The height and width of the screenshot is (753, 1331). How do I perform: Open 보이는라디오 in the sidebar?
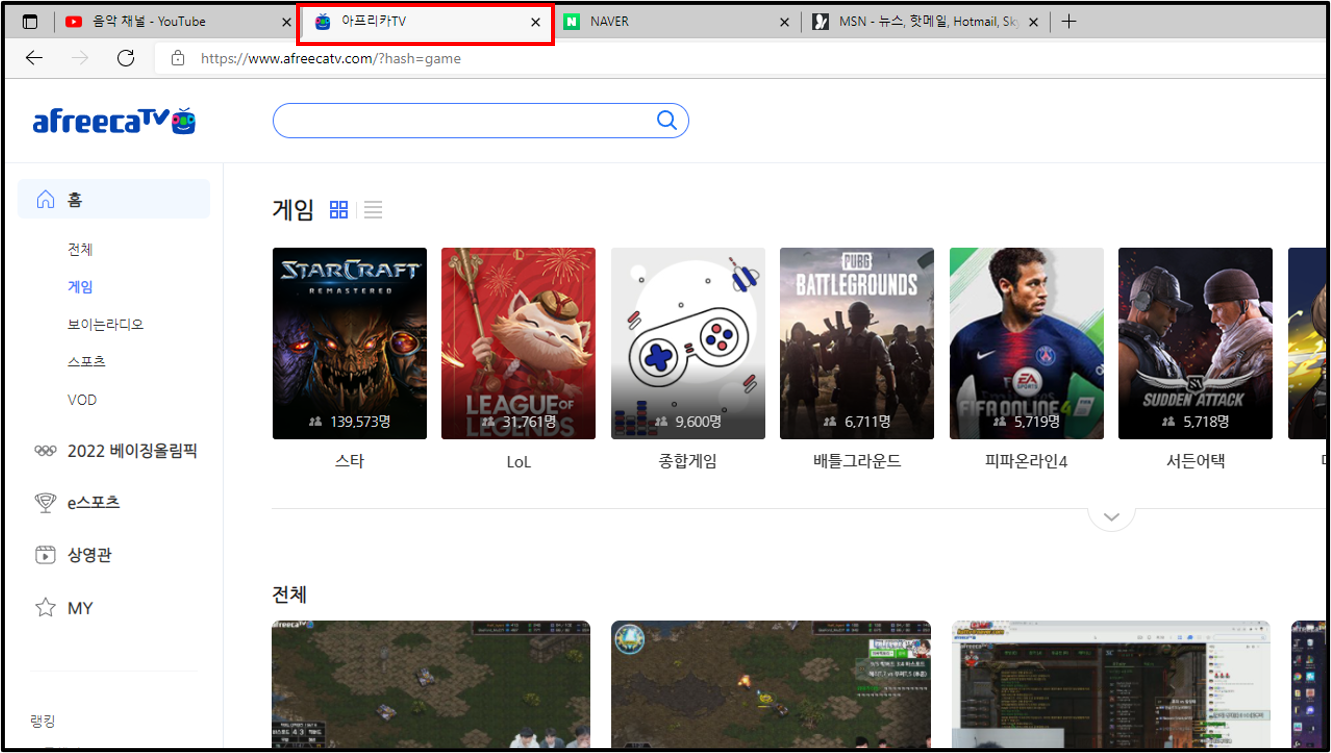106,324
